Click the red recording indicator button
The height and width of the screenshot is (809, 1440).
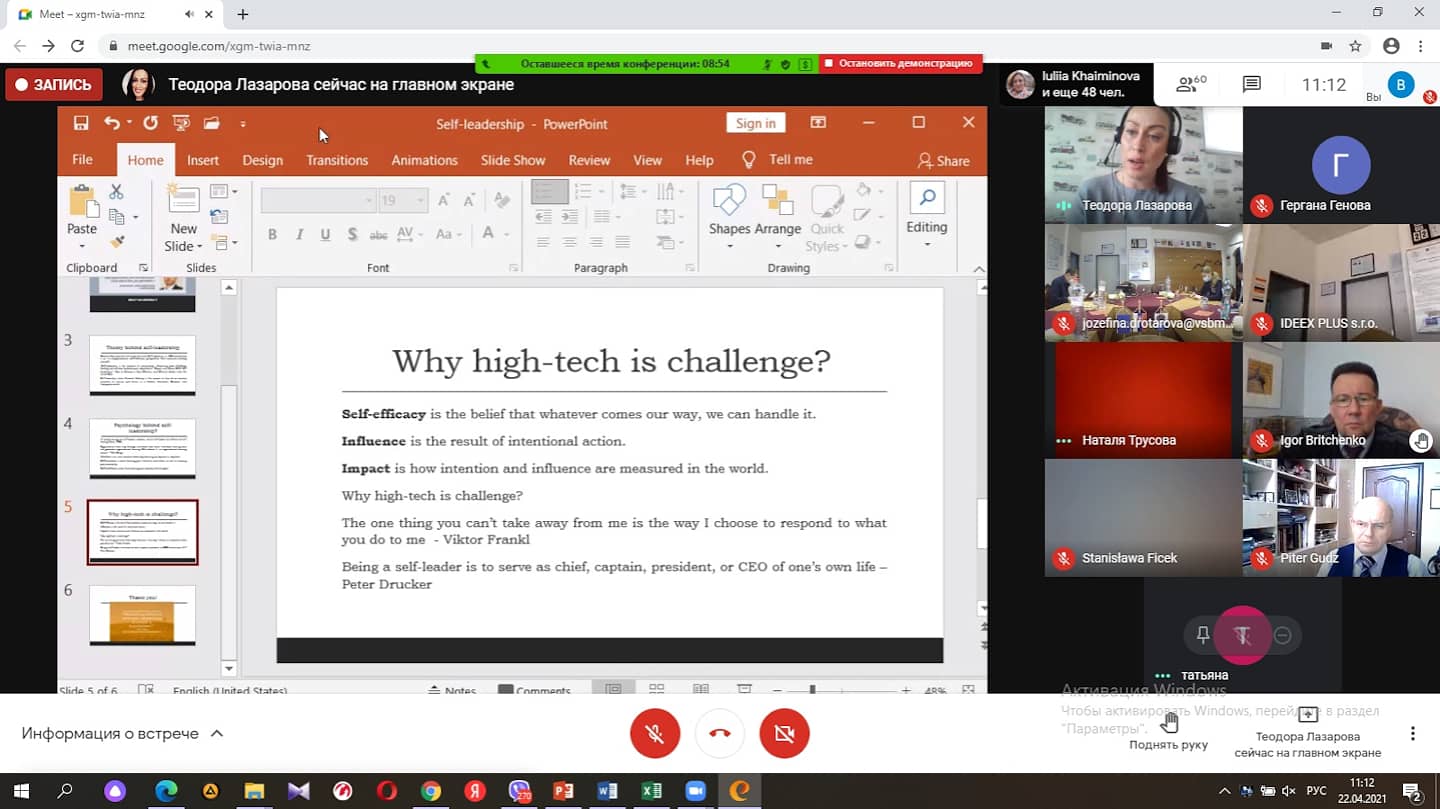click(54, 85)
